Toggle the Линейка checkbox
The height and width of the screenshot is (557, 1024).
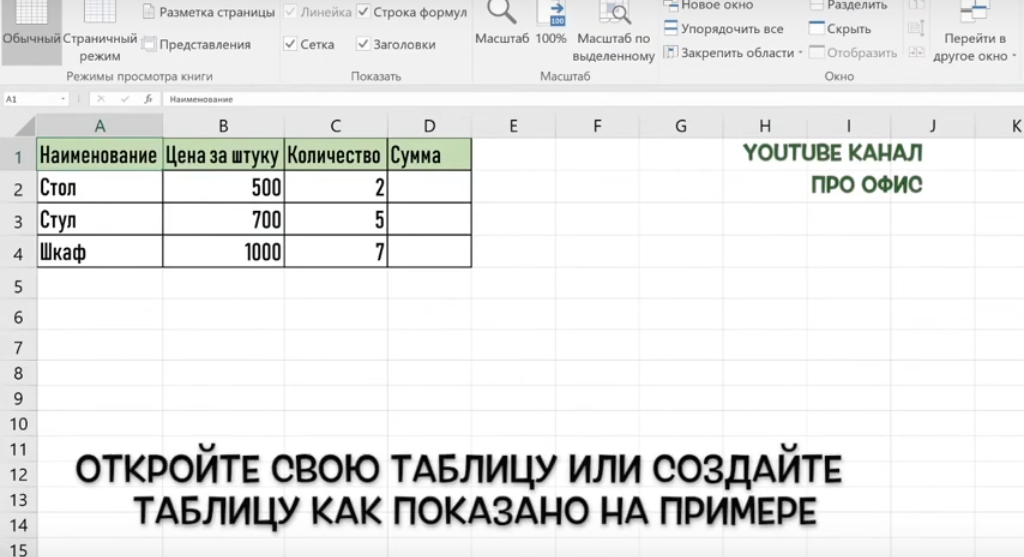point(291,12)
